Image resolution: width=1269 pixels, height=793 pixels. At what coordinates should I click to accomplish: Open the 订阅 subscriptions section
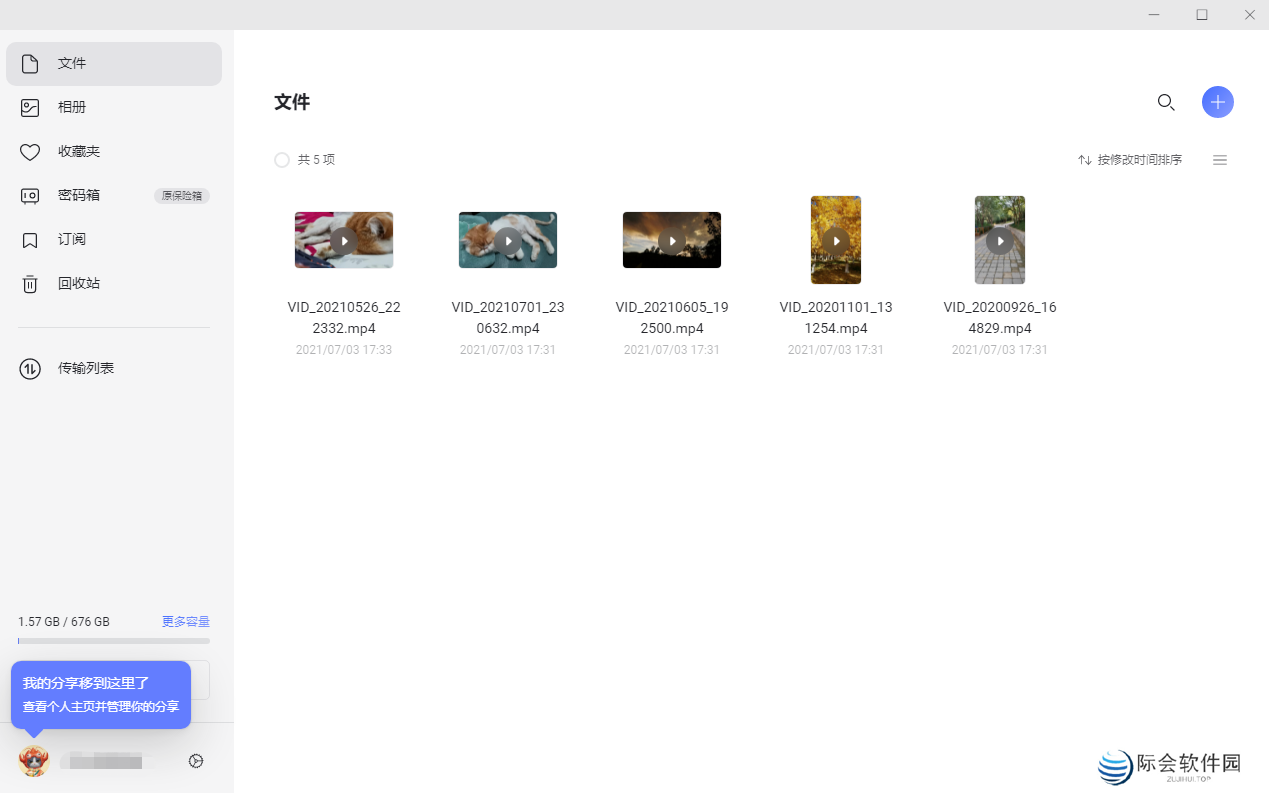tap(71, 239)
